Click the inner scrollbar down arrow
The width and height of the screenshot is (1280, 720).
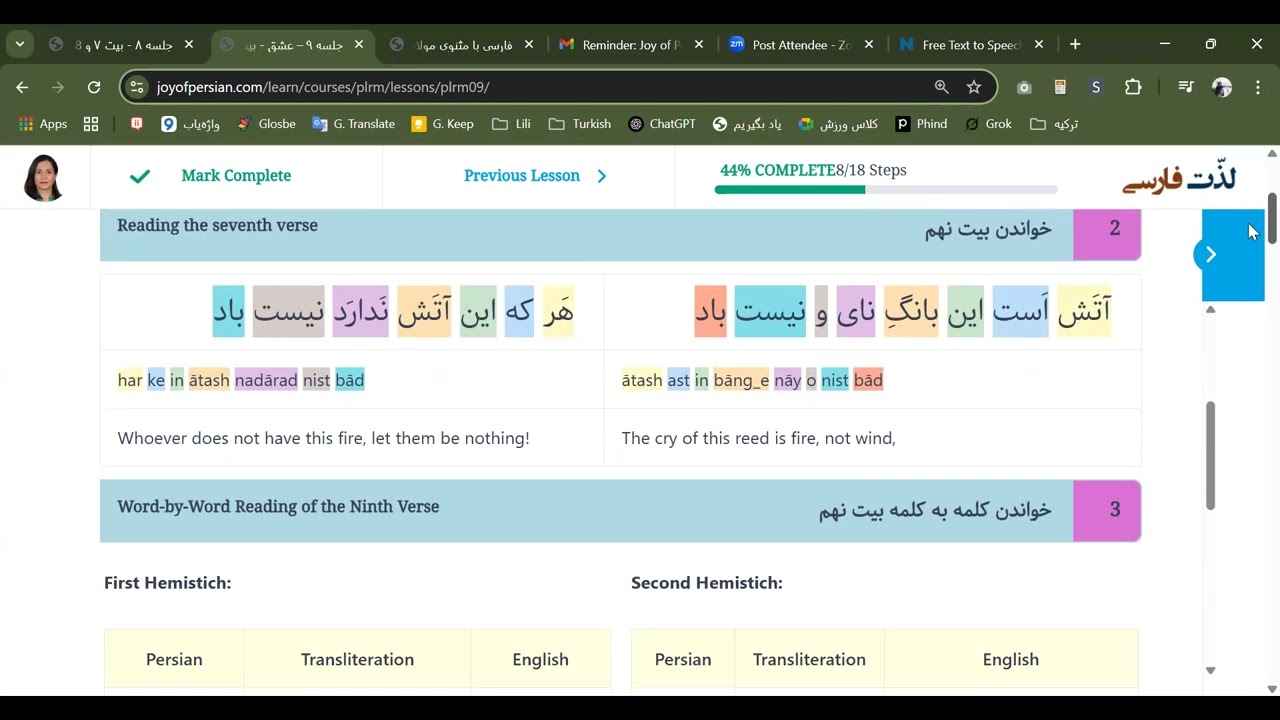tap(1210, 670)
